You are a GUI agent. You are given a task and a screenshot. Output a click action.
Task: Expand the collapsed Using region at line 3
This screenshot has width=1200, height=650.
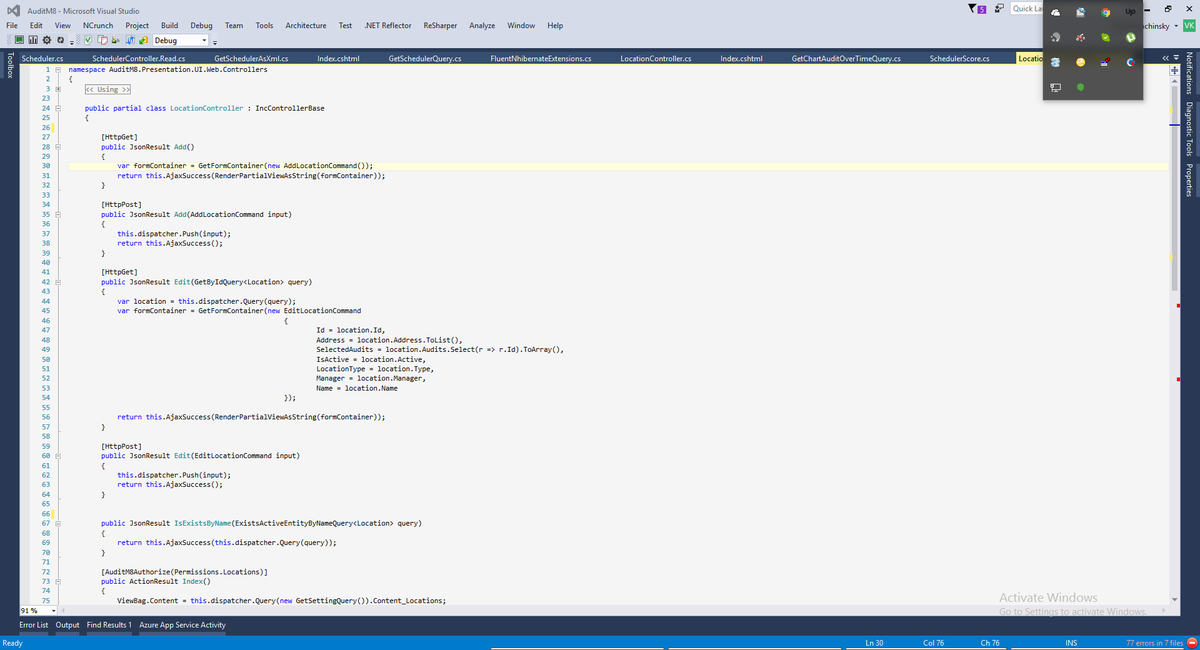point(58,89)
